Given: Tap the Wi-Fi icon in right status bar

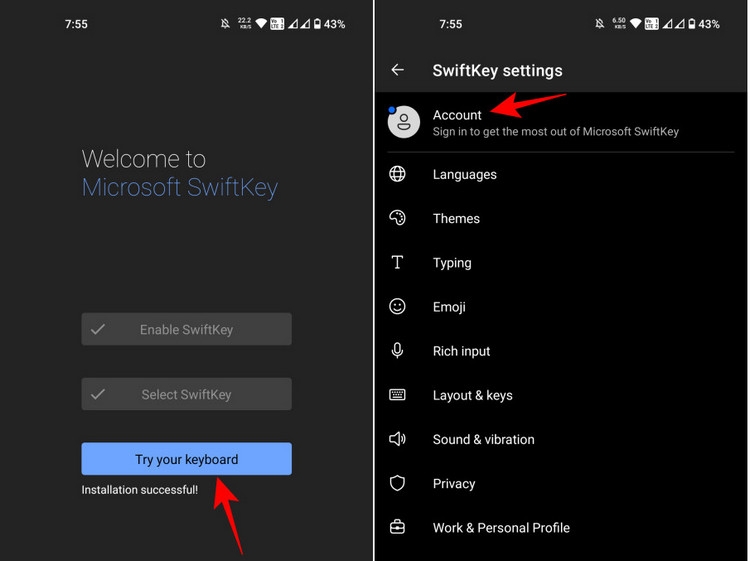Looking at the screenshot, I should tap(635, 23).
